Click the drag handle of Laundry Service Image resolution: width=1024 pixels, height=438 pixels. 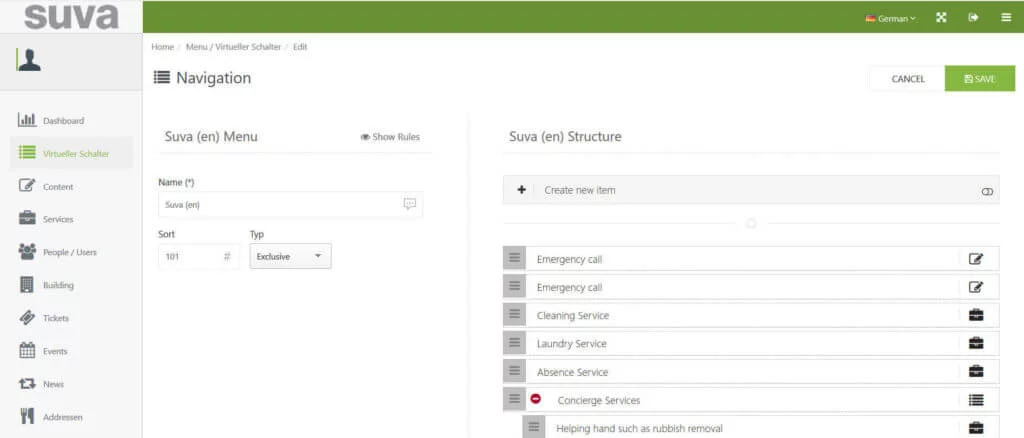click(514, 343)
